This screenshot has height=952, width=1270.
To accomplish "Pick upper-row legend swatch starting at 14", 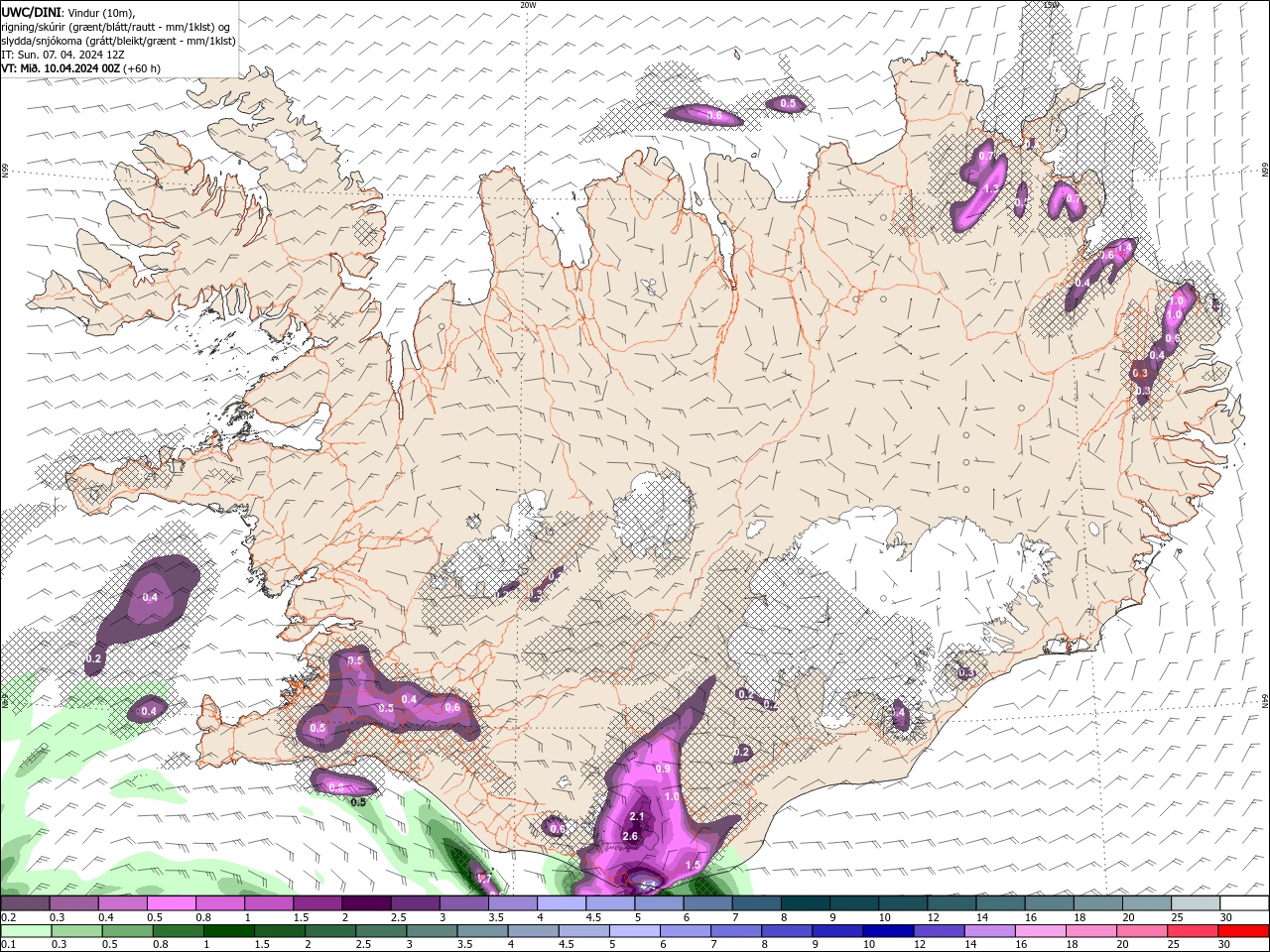I will click(1001, 903).
